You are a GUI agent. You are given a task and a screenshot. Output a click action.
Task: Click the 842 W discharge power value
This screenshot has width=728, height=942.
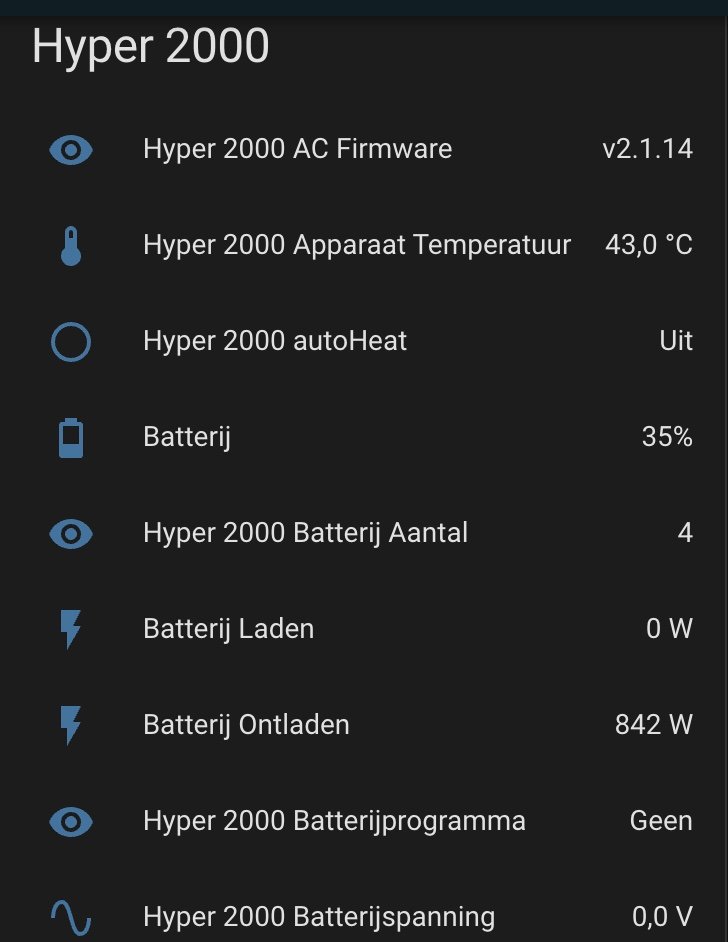[x=654, y=725]
